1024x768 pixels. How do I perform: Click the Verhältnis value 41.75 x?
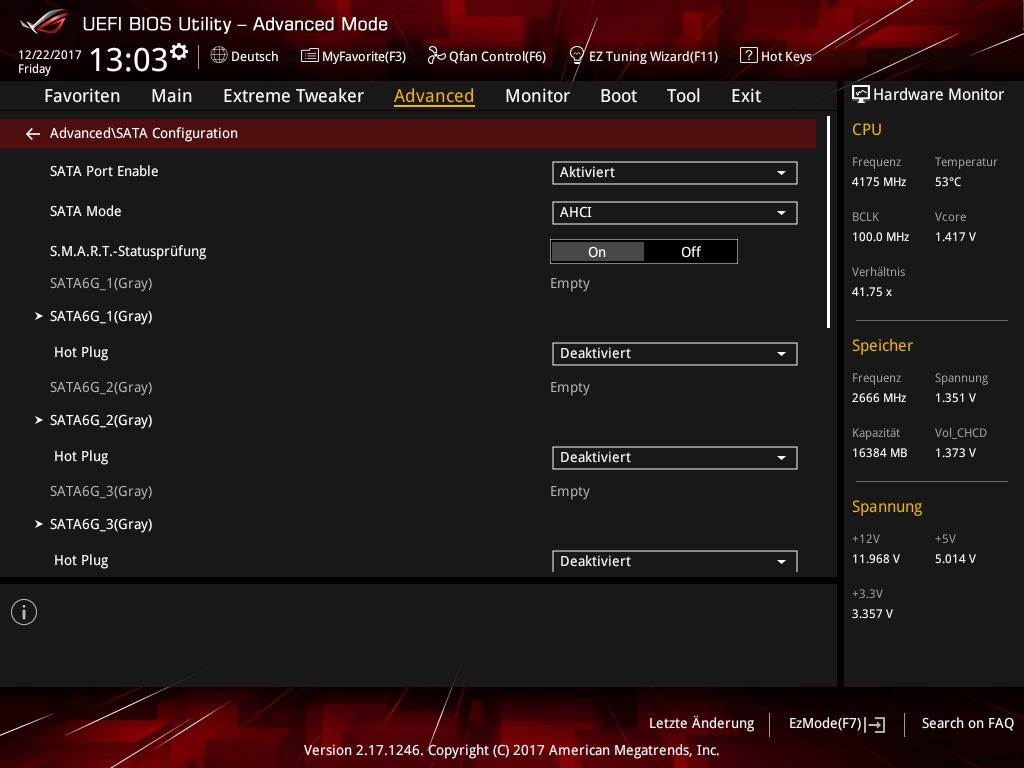(x=872, y=292)
